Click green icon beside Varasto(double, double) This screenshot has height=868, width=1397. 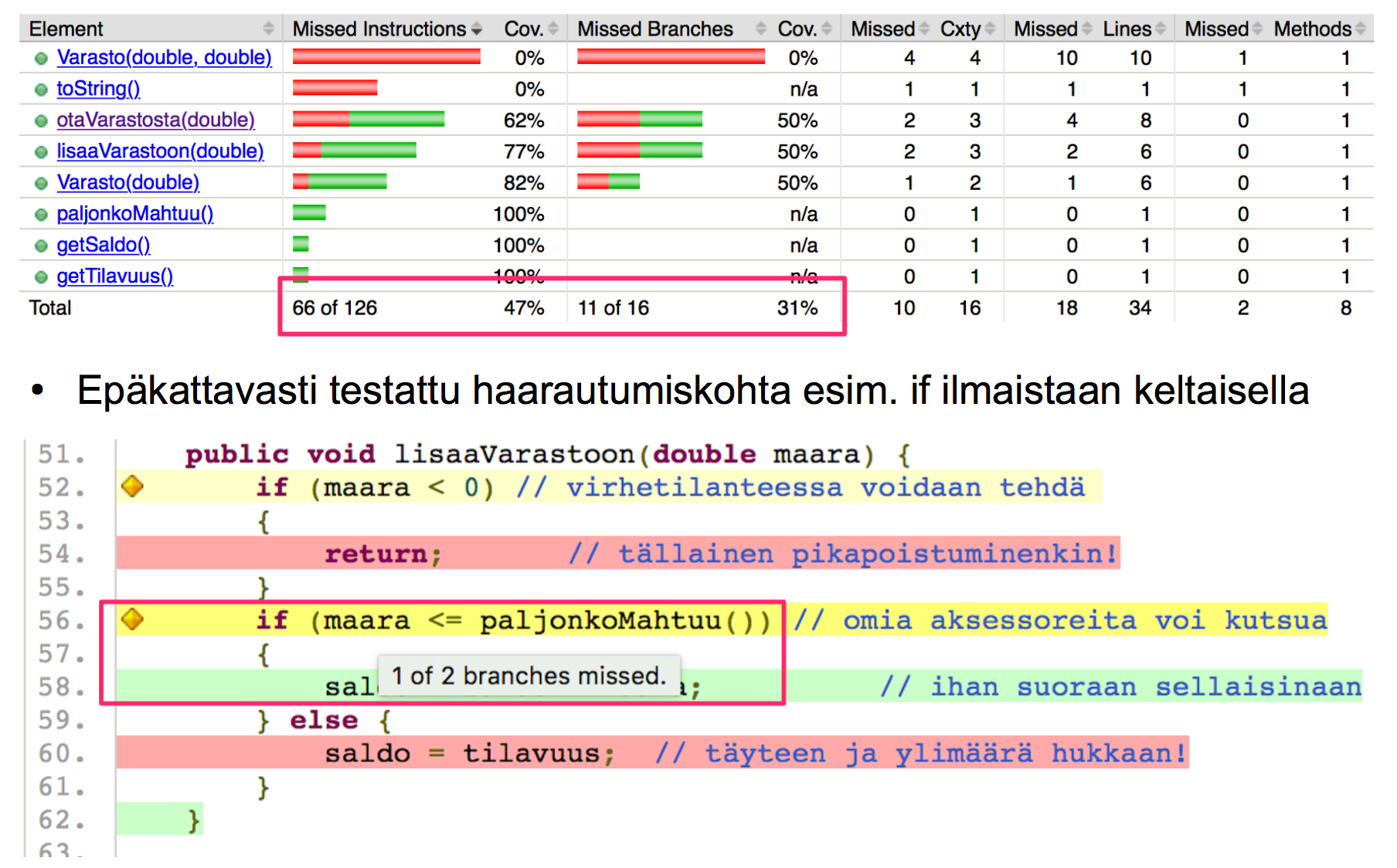tap(41, 59)
